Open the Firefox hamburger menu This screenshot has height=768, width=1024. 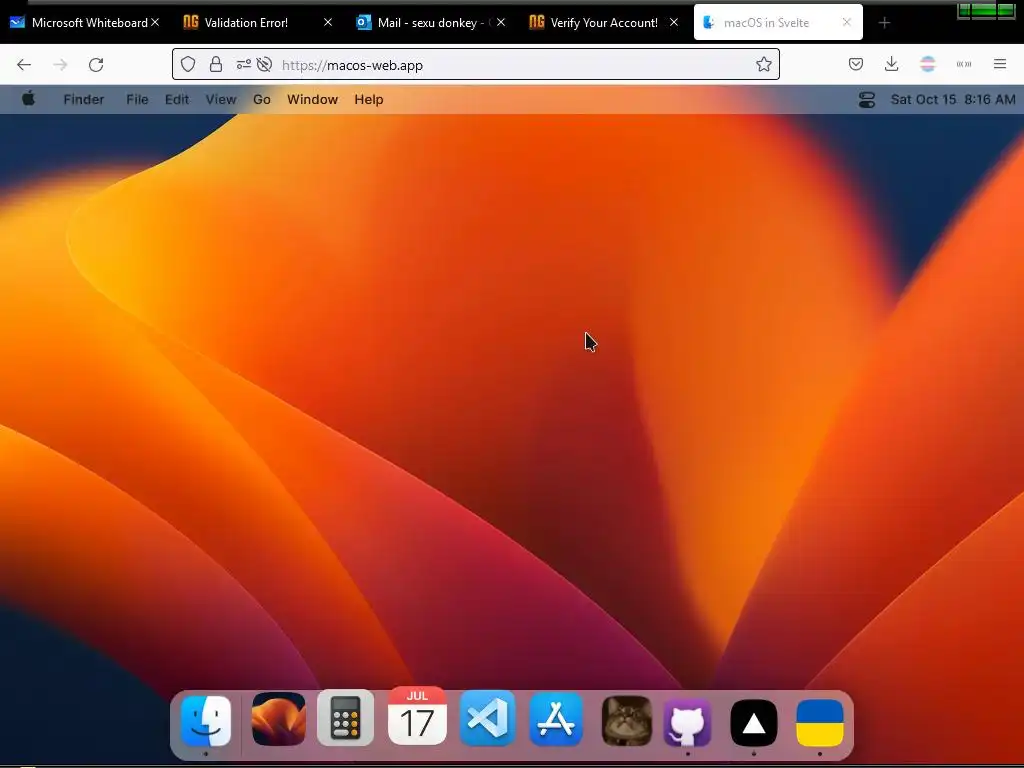point(1000,64)
